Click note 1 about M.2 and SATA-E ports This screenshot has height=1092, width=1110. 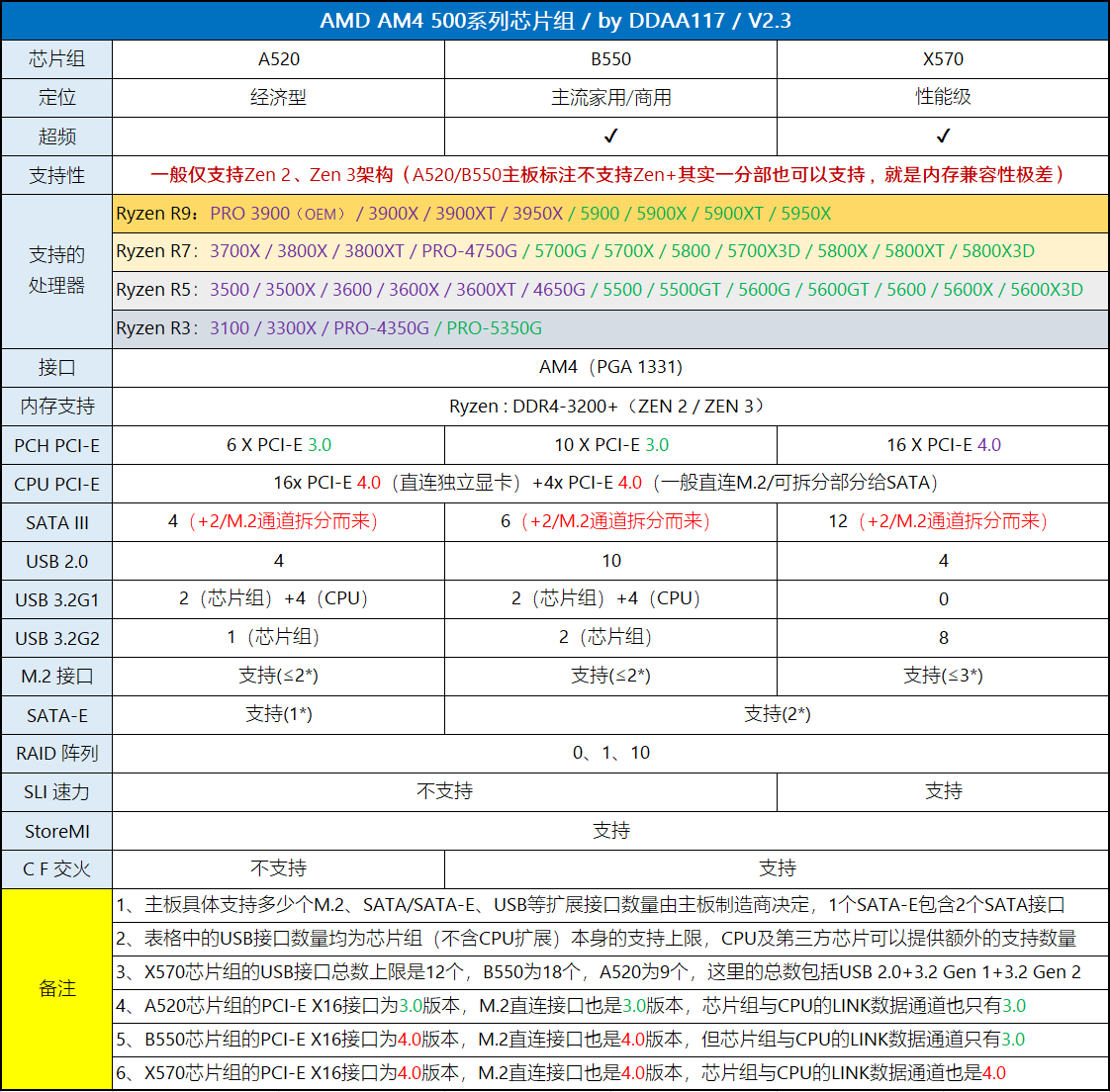(610, 906)
